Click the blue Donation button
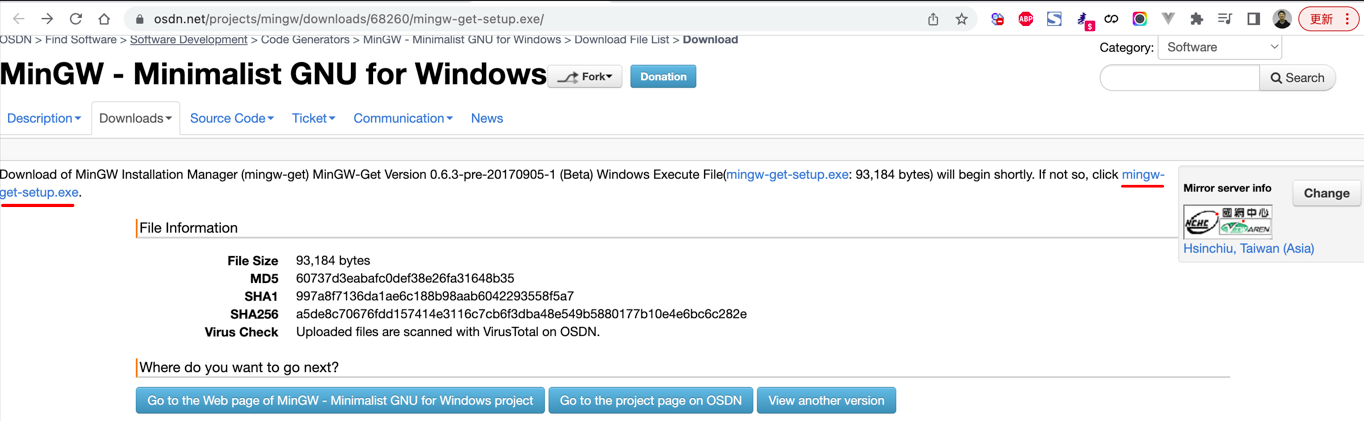This screenshot has height=421, width=1364. pos(663,77)
